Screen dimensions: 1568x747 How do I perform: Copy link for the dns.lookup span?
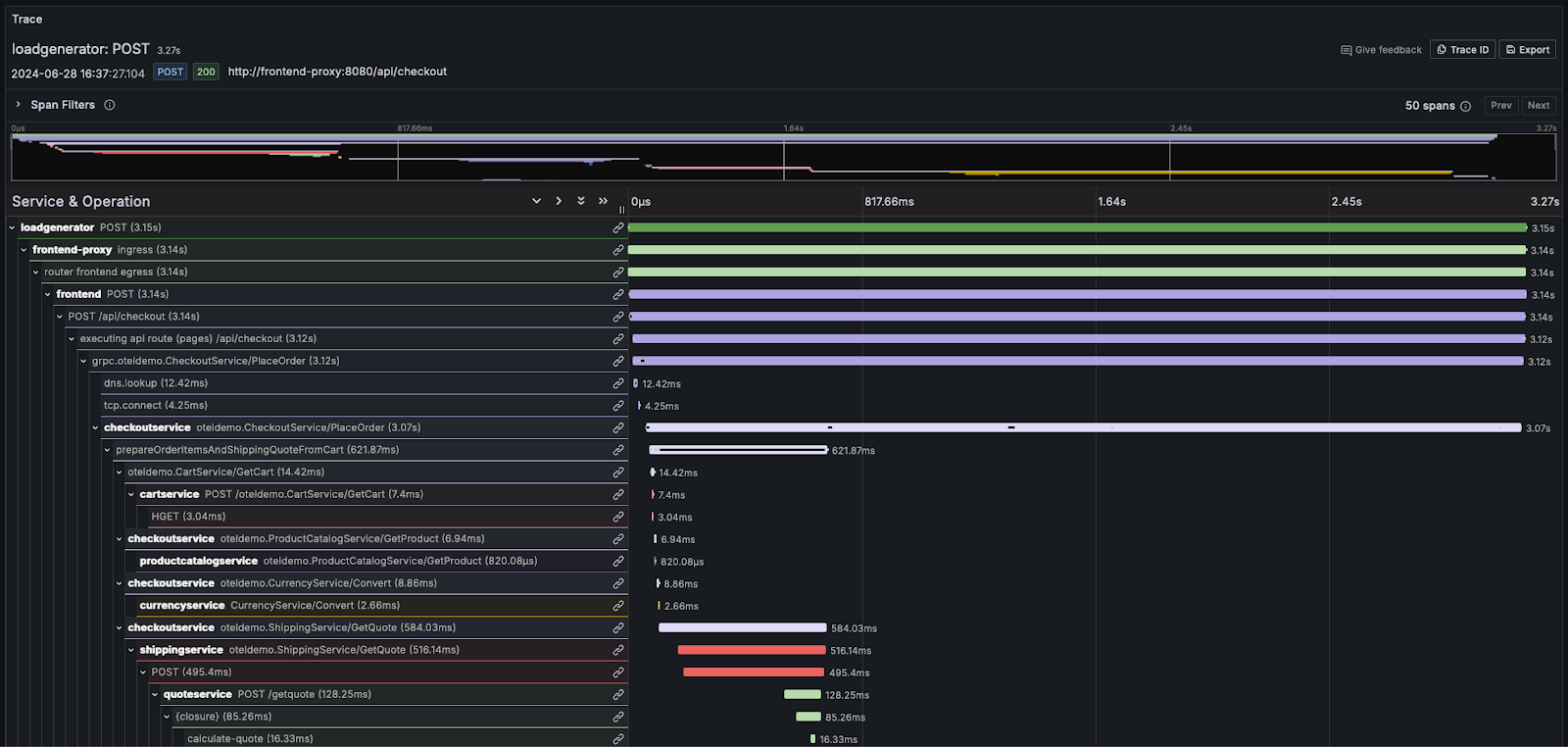point(618,383)
